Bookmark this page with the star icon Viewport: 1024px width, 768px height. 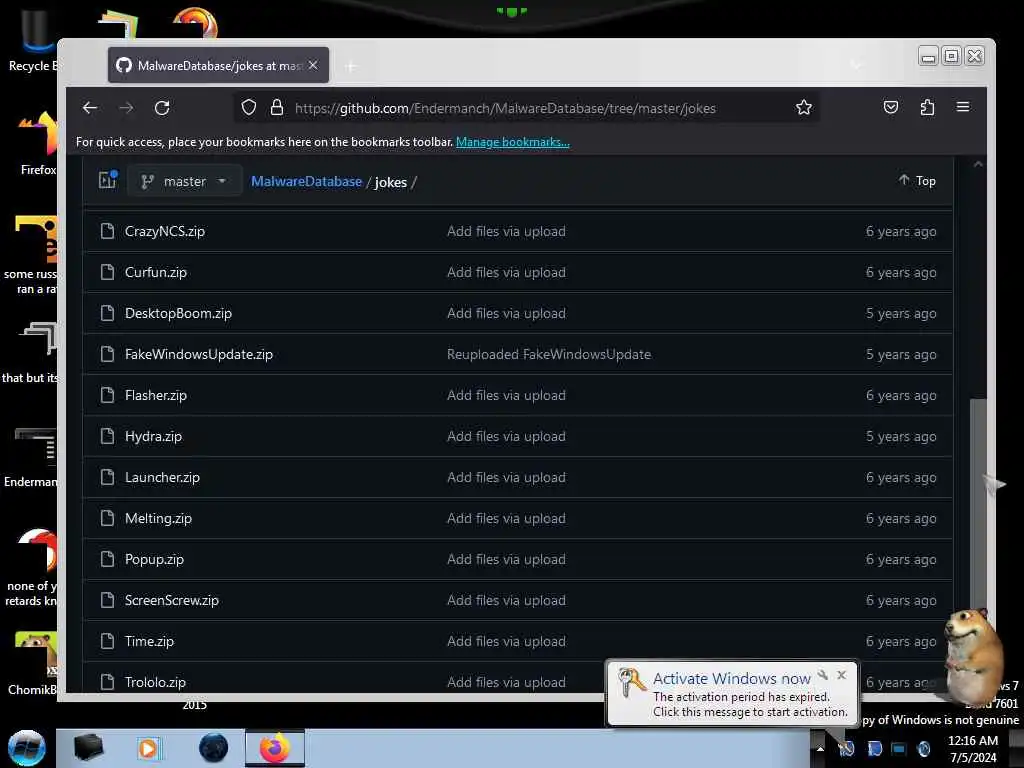pyautogui.click(x=804, y=107)
